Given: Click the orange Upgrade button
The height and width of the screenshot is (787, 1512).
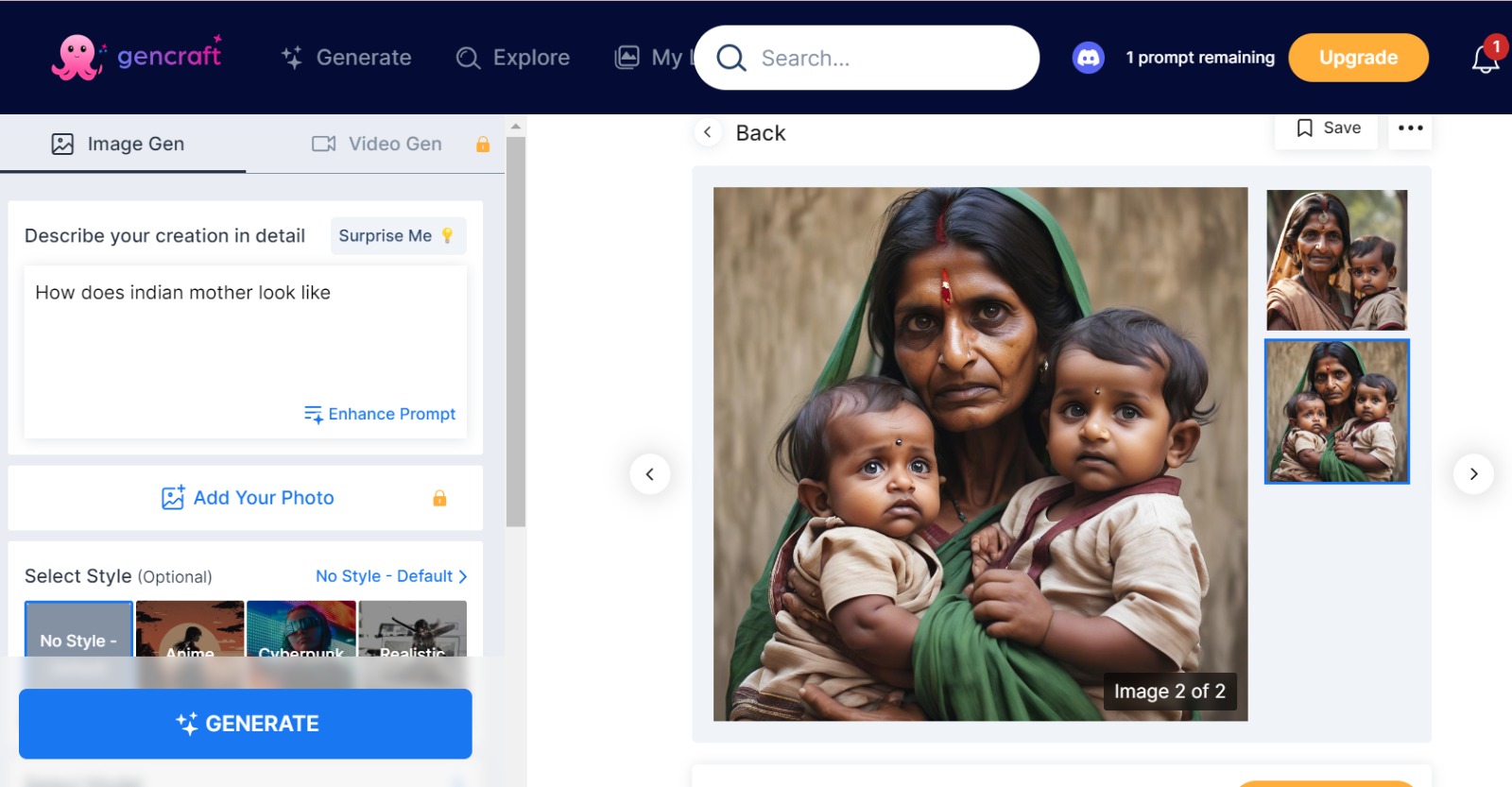Looking at the screenshot, I should (x=1358, y=58).
